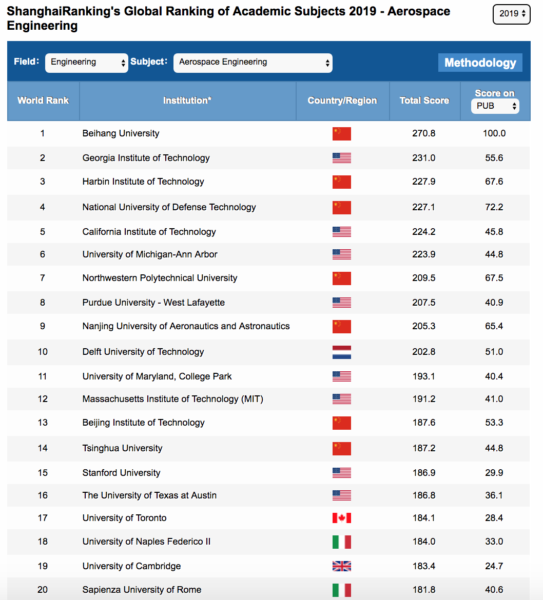
Task: Click the Country/Region column header
Action: (342, 101)
